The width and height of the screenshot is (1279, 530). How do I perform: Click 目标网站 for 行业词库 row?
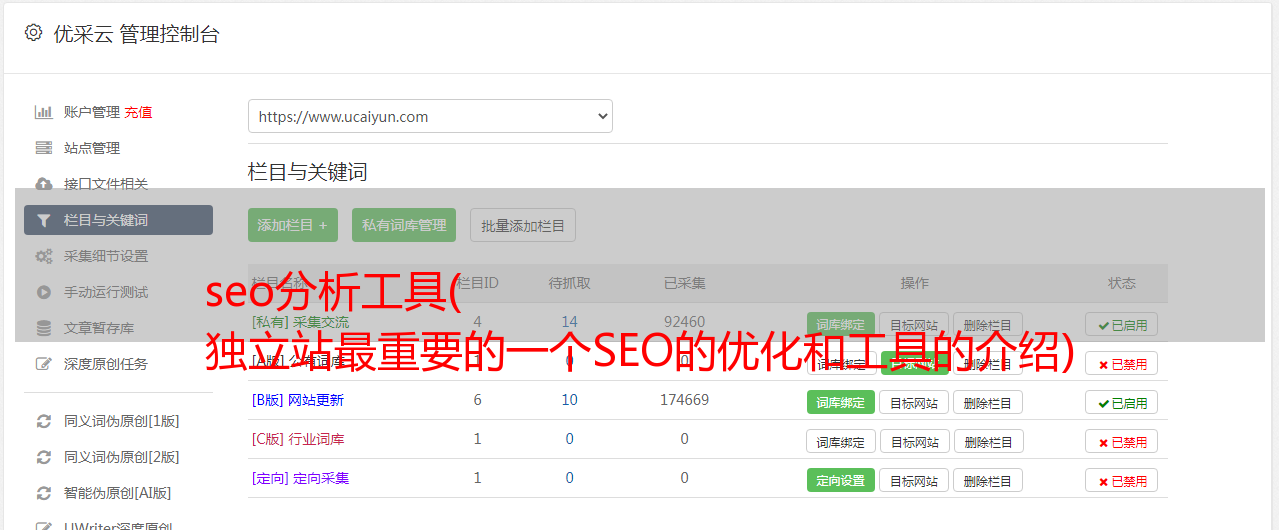tap(914, 441)
